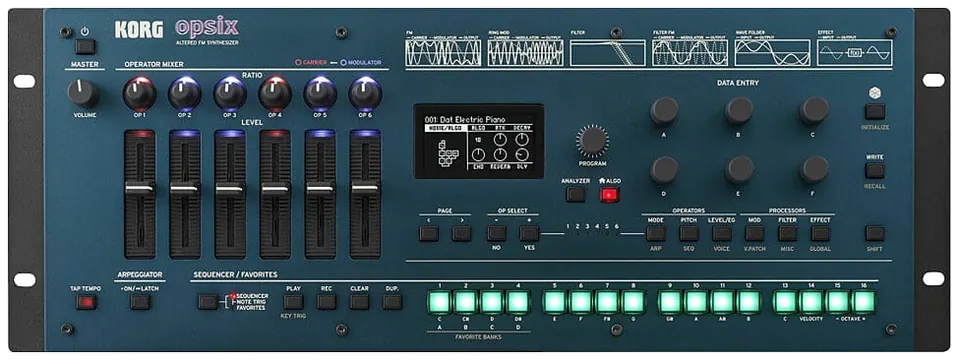Toggle step button 12 (B)
Image resolution: width=959 pixels, height=360 pixels.
coord(749,302)
